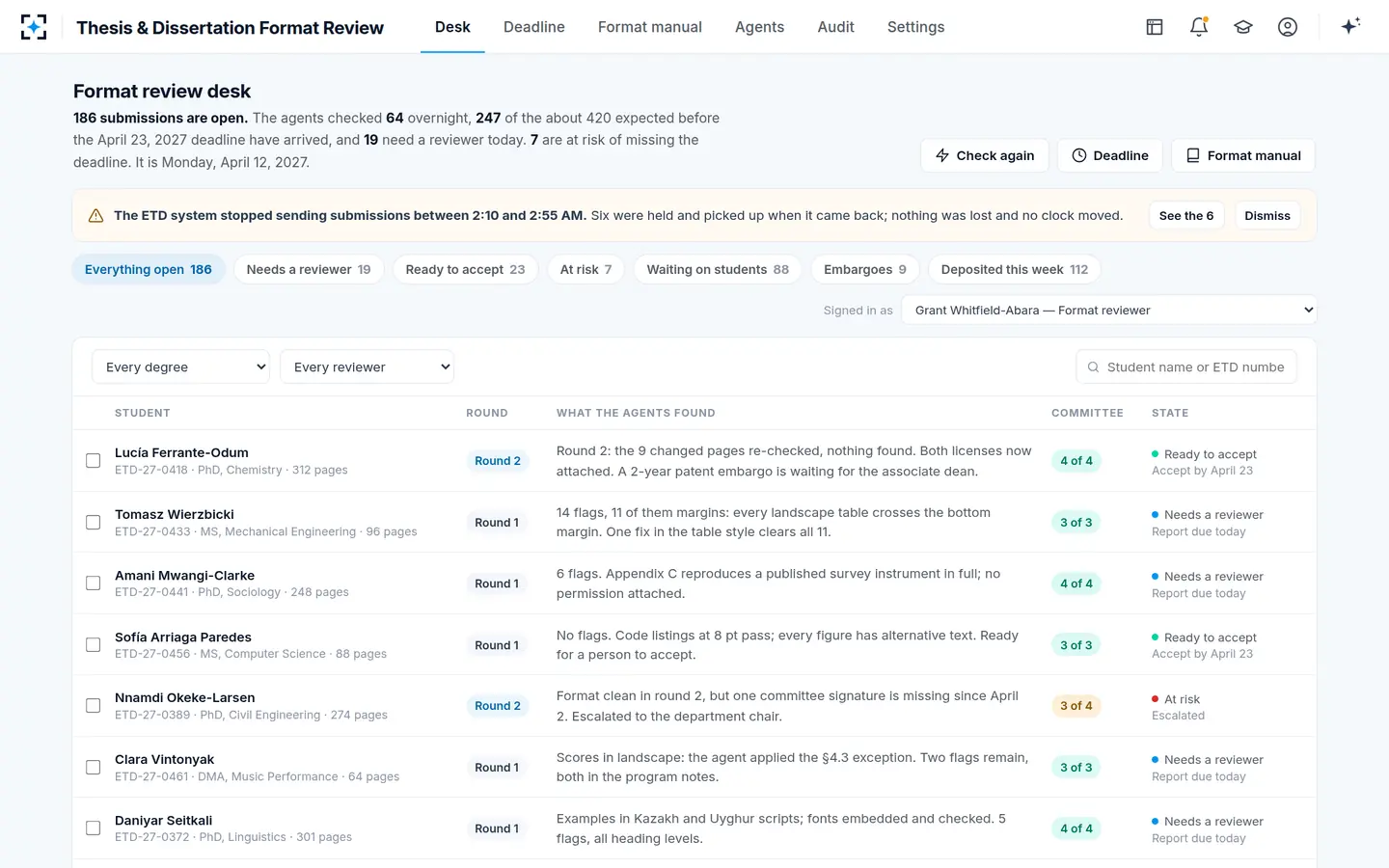Filter by Waiting on students 88
Viewport: 1389px width, 868px height.
[x=718, y=269]
